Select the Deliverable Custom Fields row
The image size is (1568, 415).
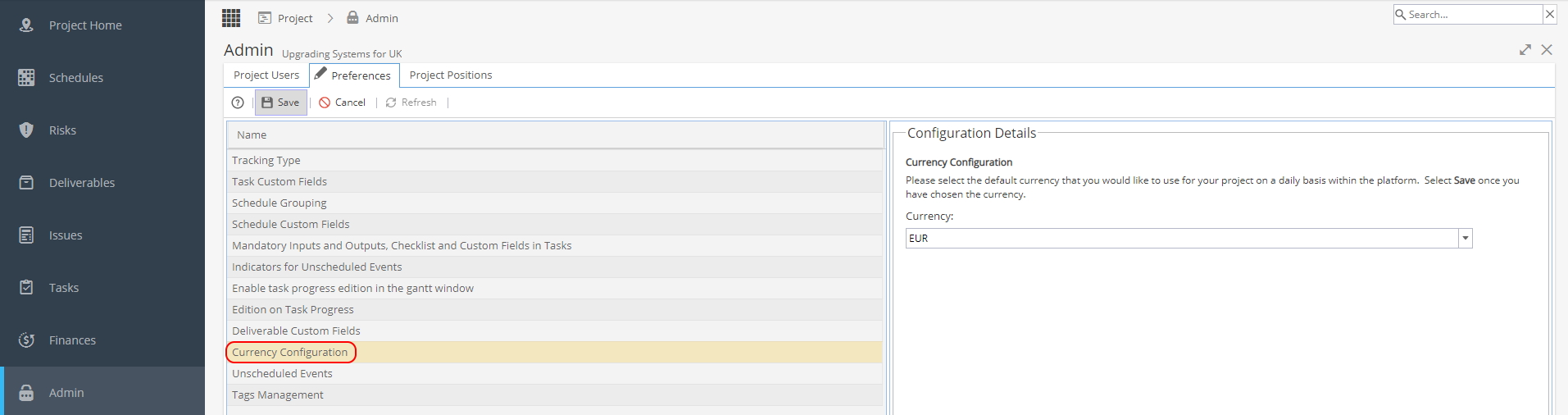pos(555,331)
